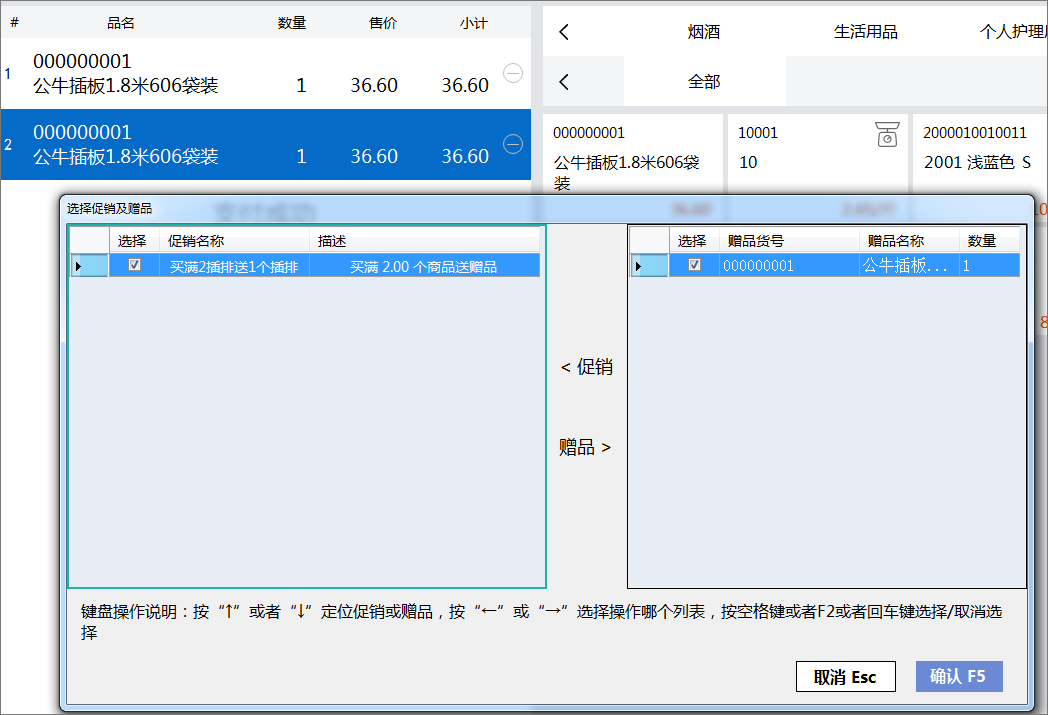
Task: Cancel the dialog with 取消 Esc
Action: click(845, 676)
